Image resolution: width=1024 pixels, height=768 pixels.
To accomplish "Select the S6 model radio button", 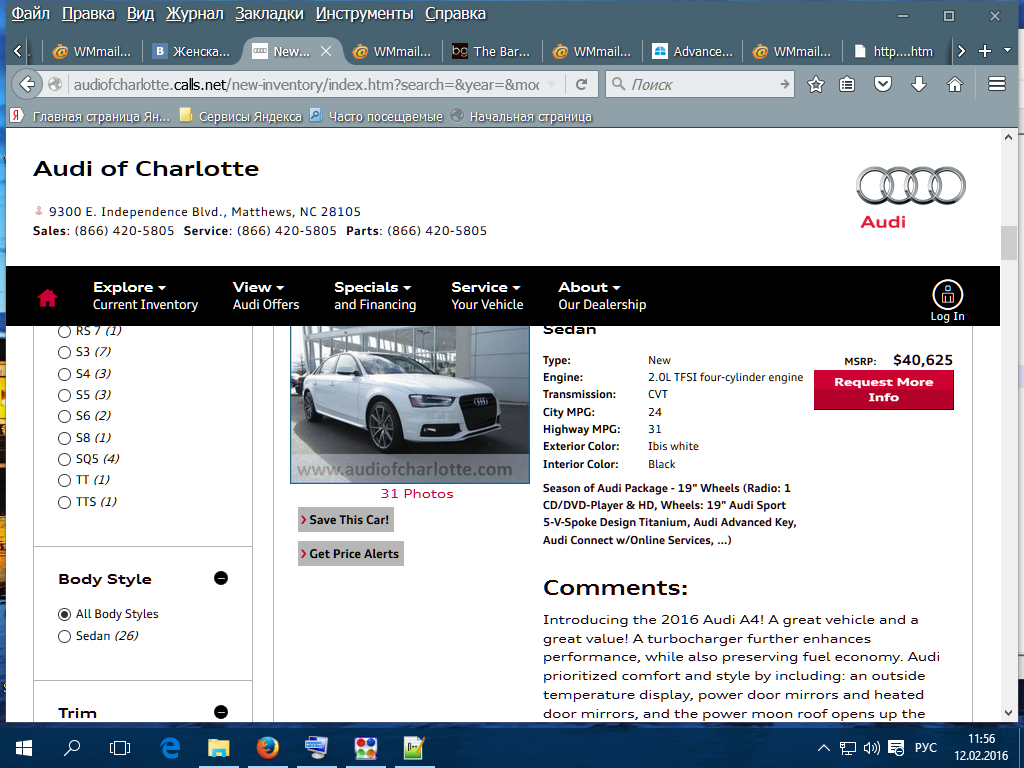I will tap(64, 417).
